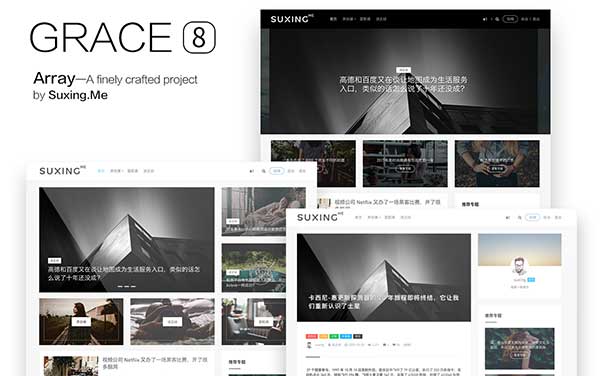
Task: Click the small white tag above dark hero headline
Action: point(403,70)
